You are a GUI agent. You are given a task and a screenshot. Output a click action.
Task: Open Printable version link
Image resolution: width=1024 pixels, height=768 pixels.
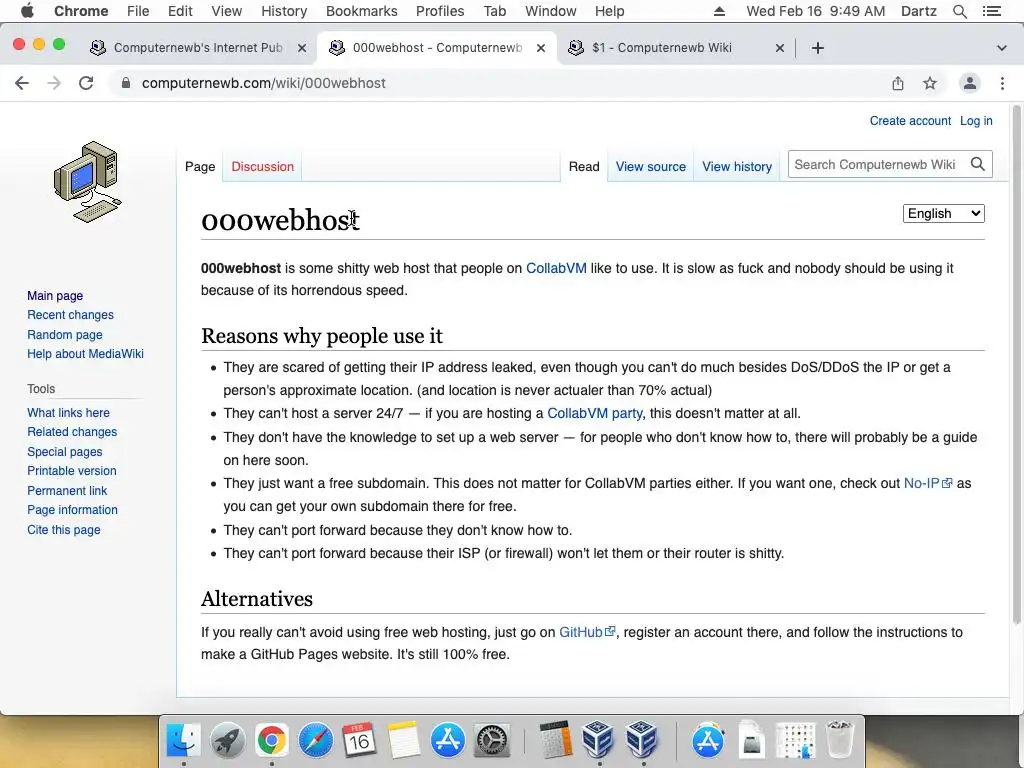click(x=72, y=471)
